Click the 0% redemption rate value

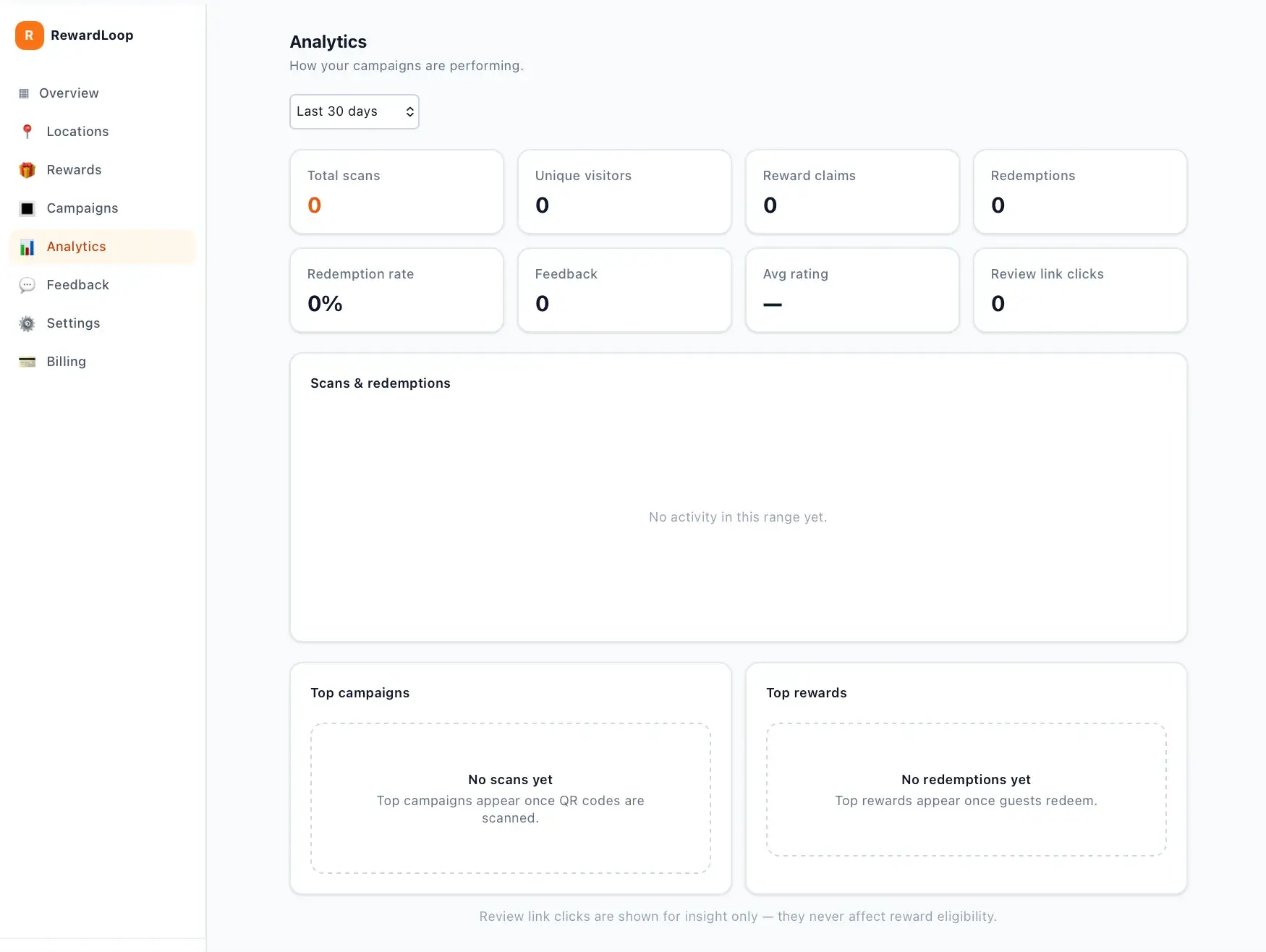click(x=326, y=304)
